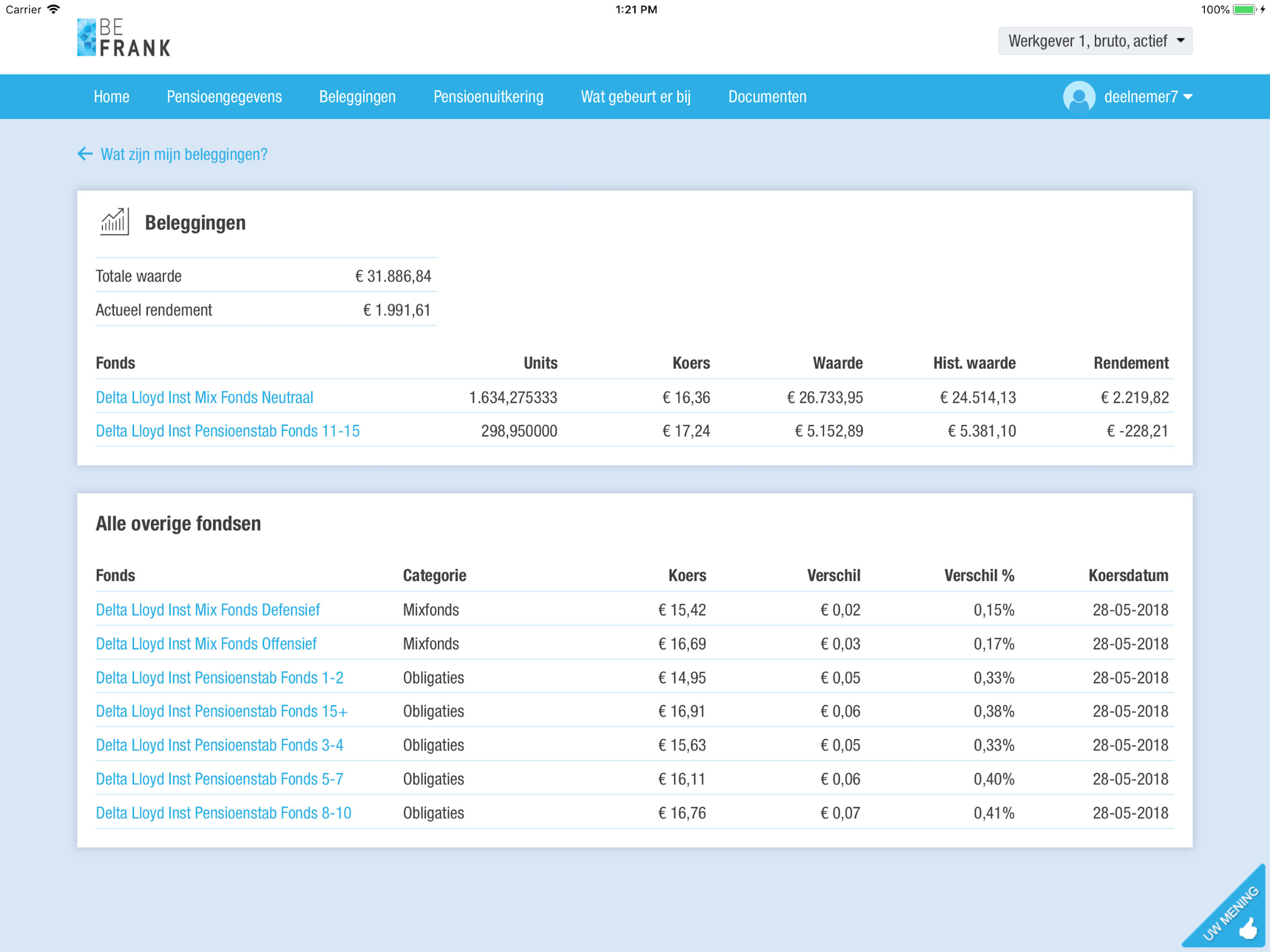Viewport: 1270px width, 952px height.
Task: Open the Pensioengegevens menu item
Action: click(224, 97)
